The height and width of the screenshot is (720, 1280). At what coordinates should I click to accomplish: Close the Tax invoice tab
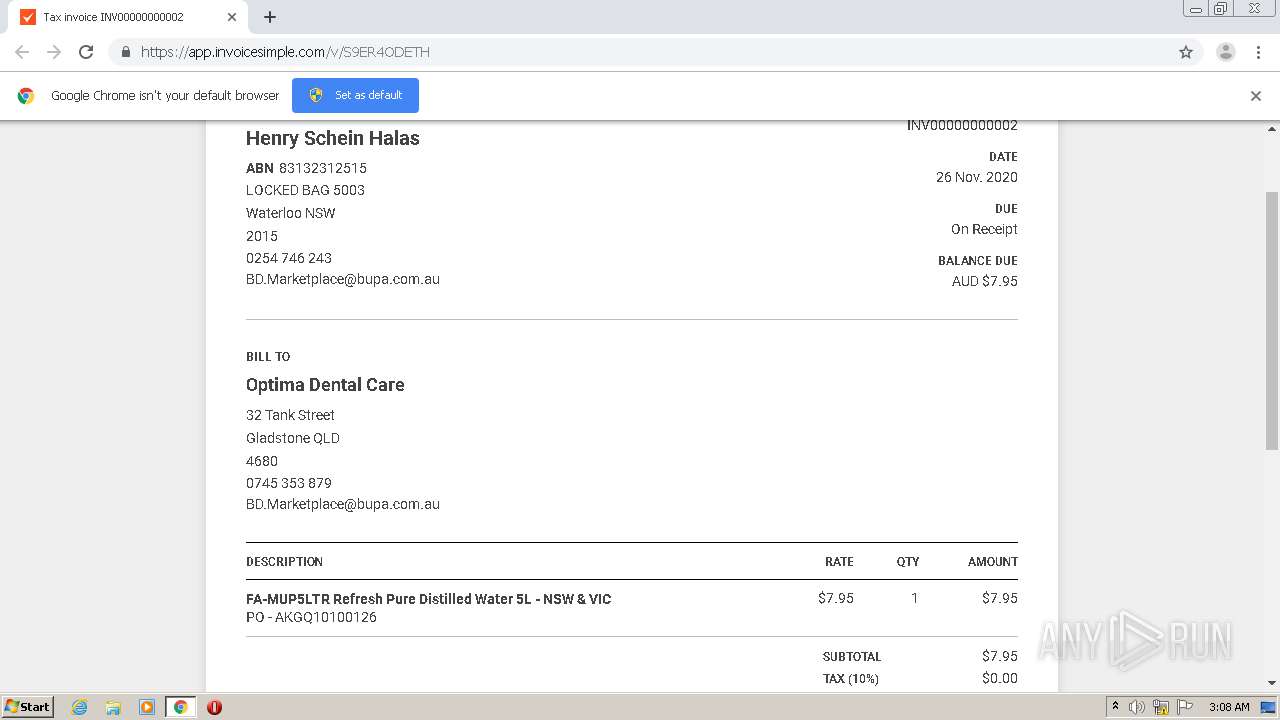click(232, 17)
